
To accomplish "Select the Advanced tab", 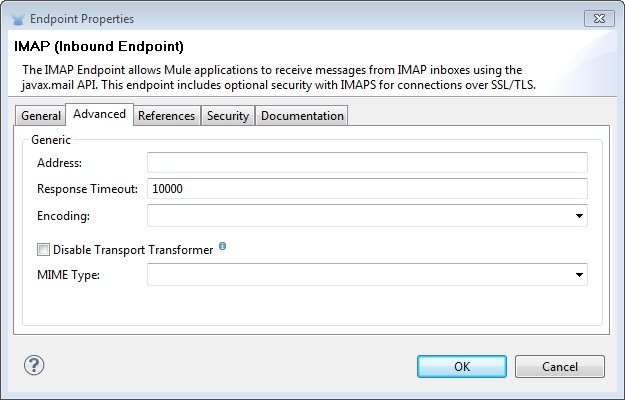I will [x=99, y=114].
